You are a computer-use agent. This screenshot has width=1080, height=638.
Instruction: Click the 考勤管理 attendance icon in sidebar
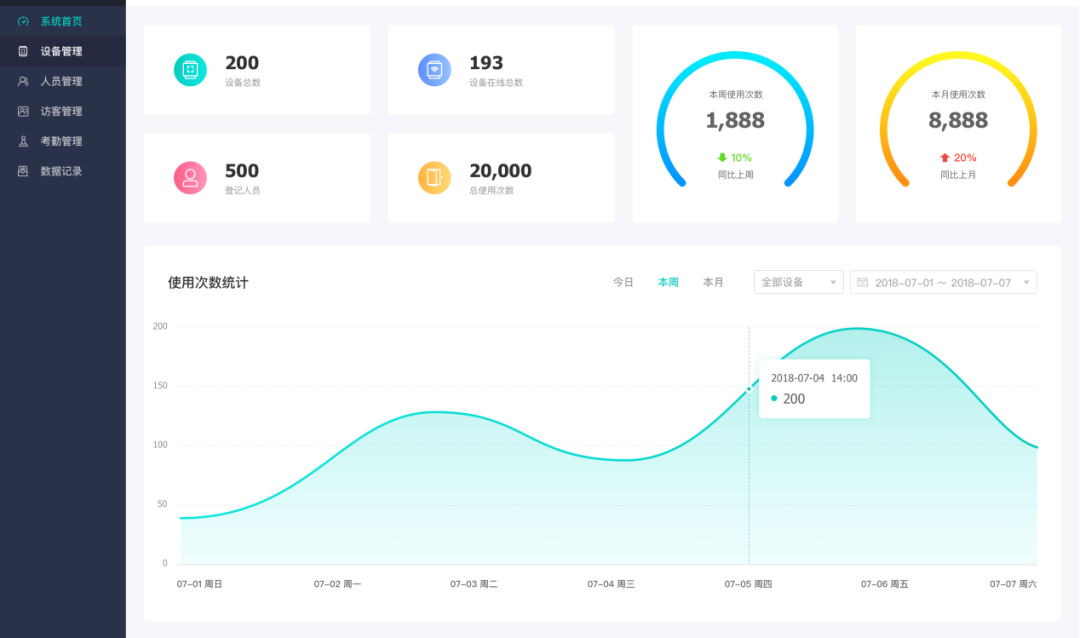(23, 141)
